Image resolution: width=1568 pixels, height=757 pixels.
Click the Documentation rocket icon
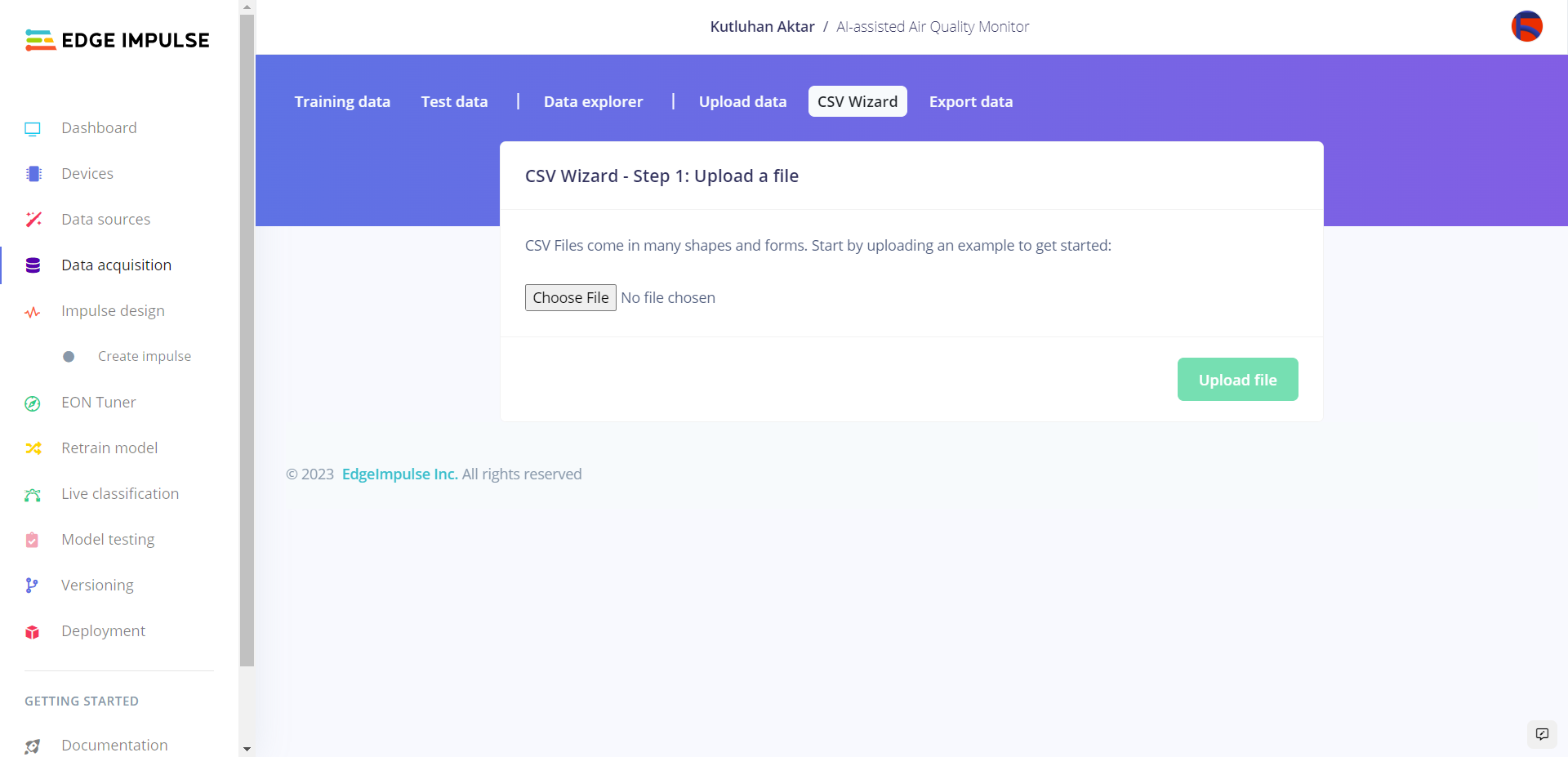33,746
